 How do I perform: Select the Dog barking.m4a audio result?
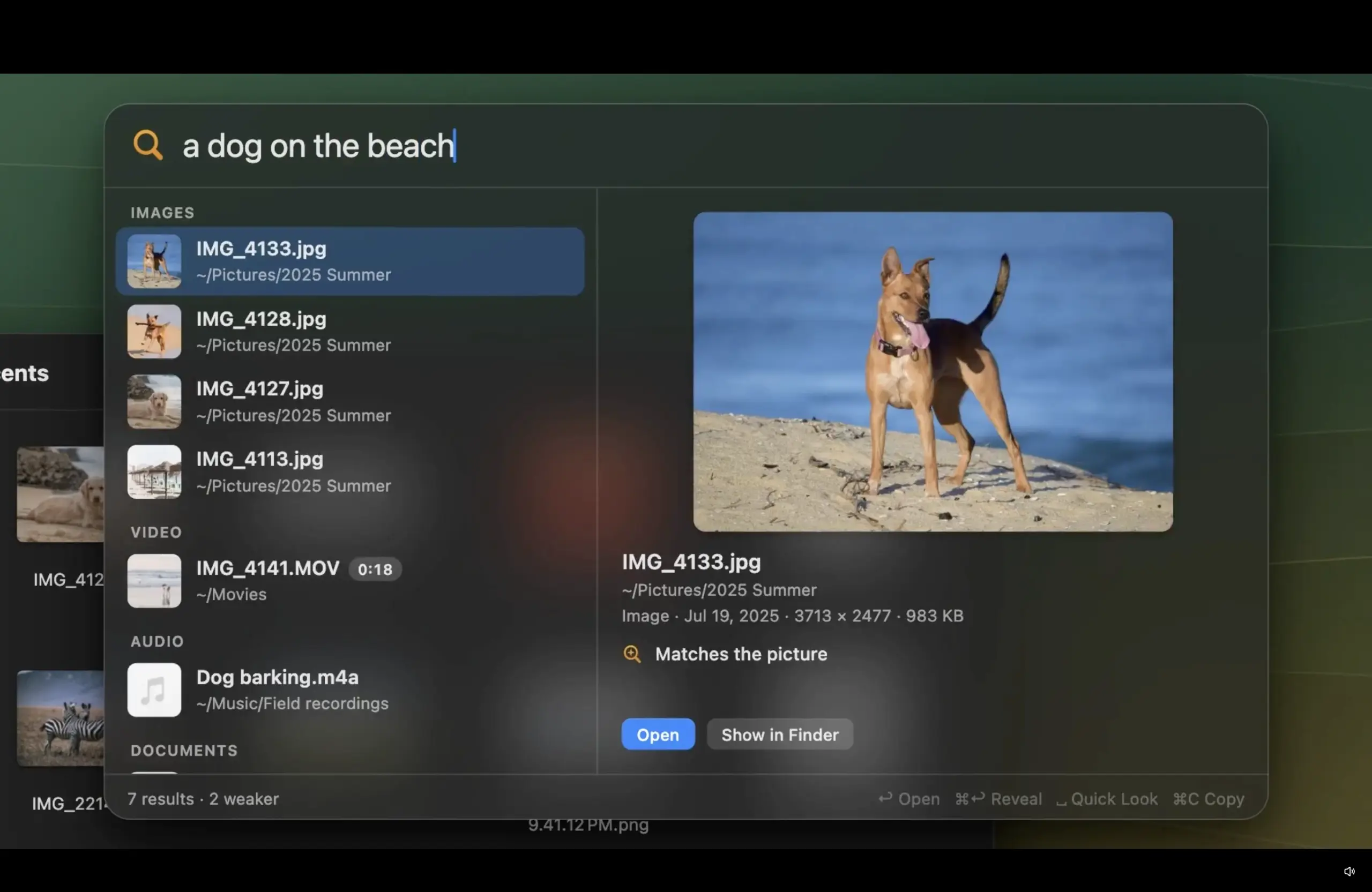(x=350, y=691)
